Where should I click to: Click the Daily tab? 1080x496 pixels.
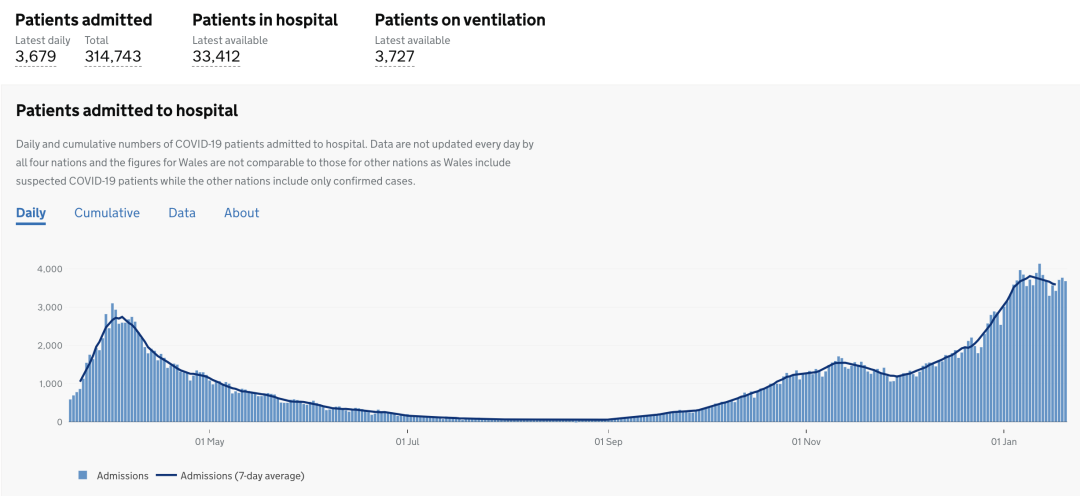pos(31,213)
